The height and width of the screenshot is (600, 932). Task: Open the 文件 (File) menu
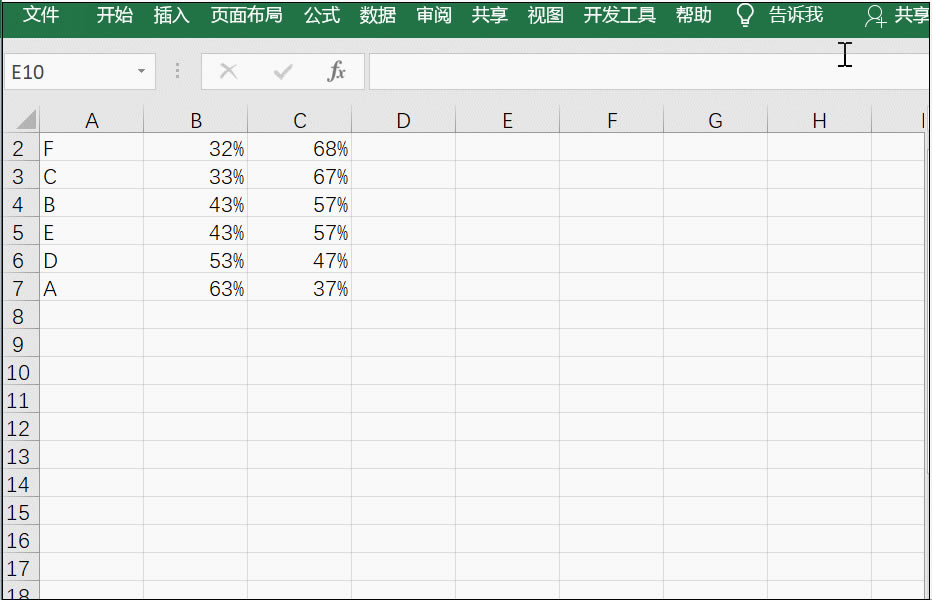41,14
